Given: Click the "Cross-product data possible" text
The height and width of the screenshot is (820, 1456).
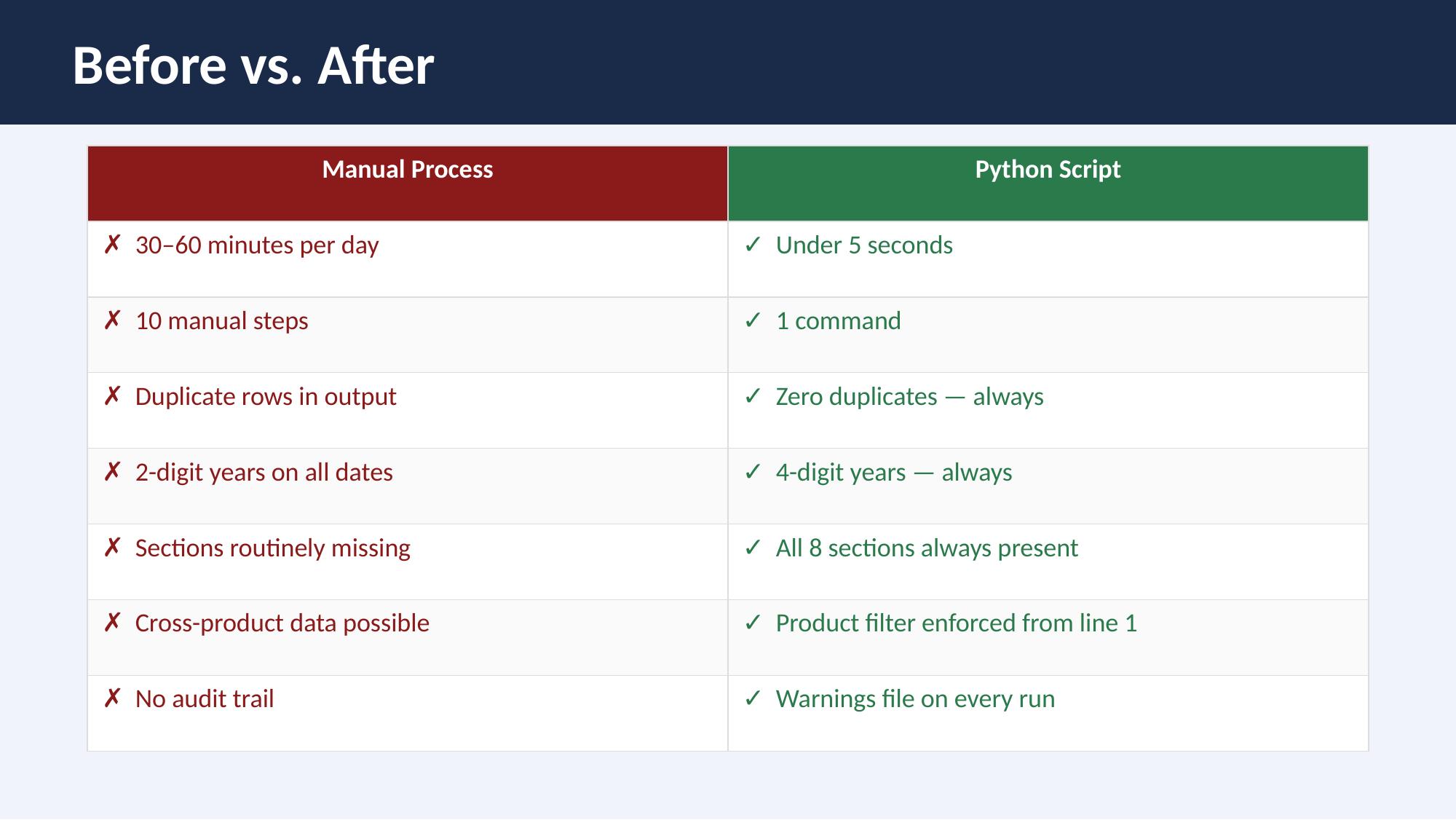Looking at the screenshot, I should (282, 623).
